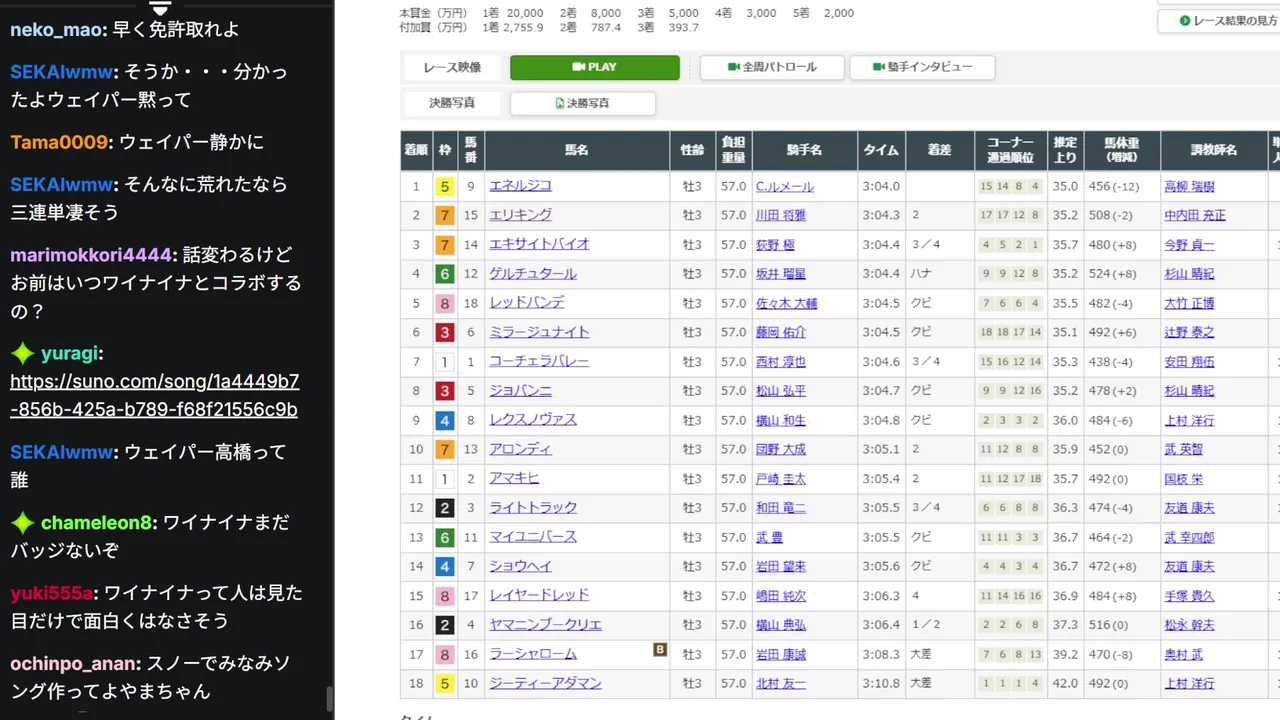Open trainer 安田 翔伍's profile
This screenshot has width=1280, height=720.
coord(1190,361)
